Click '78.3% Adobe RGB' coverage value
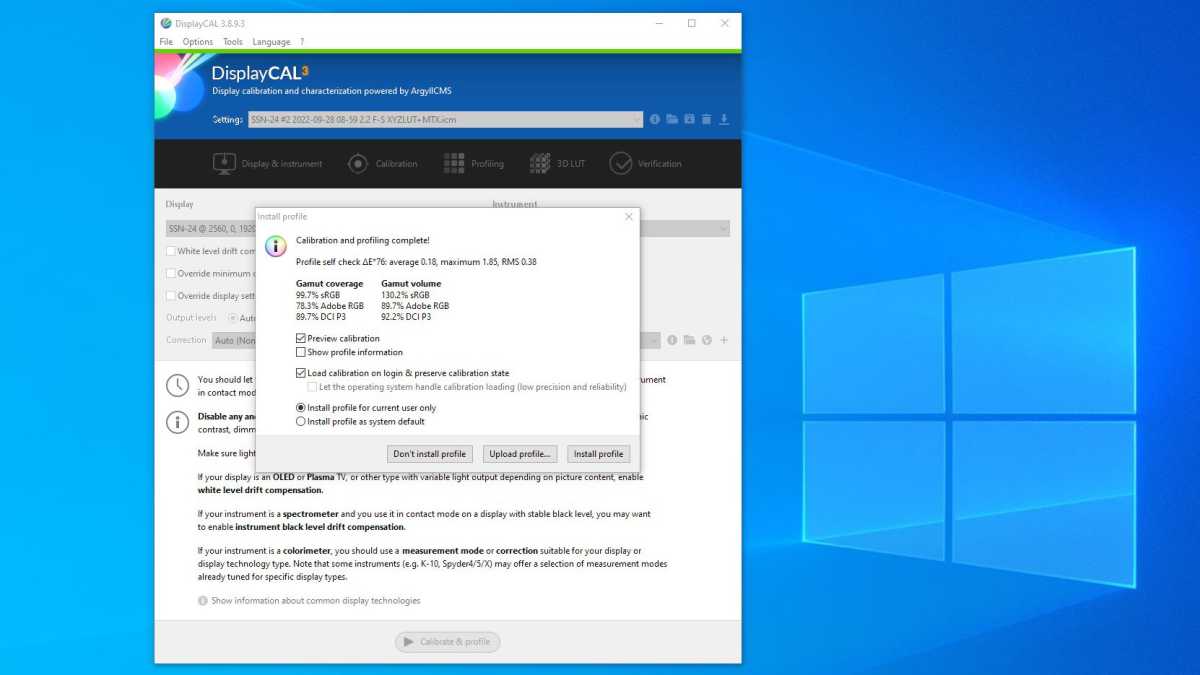Image resolution: width=1200 pixels, height=675 pixels. [x=329, y=306]
